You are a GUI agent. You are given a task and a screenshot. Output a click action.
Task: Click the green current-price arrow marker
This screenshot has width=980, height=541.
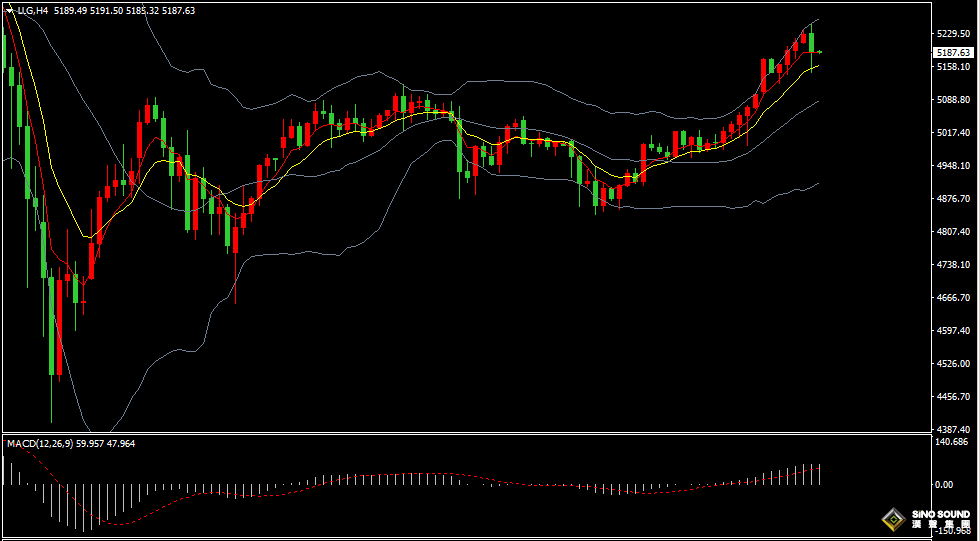pyautogui.click(x=821, y=52)
